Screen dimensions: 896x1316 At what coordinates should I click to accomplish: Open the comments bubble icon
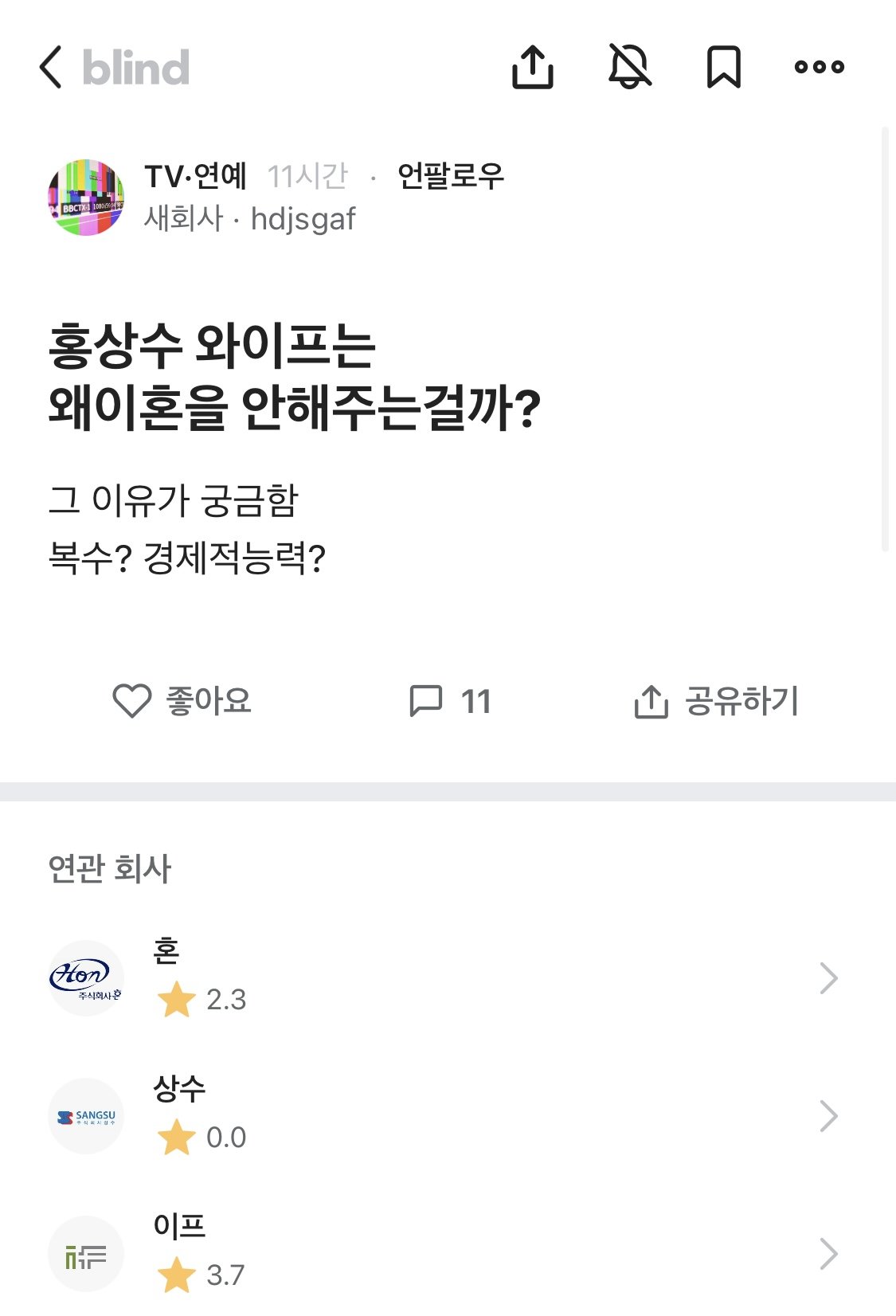point(426,701)
